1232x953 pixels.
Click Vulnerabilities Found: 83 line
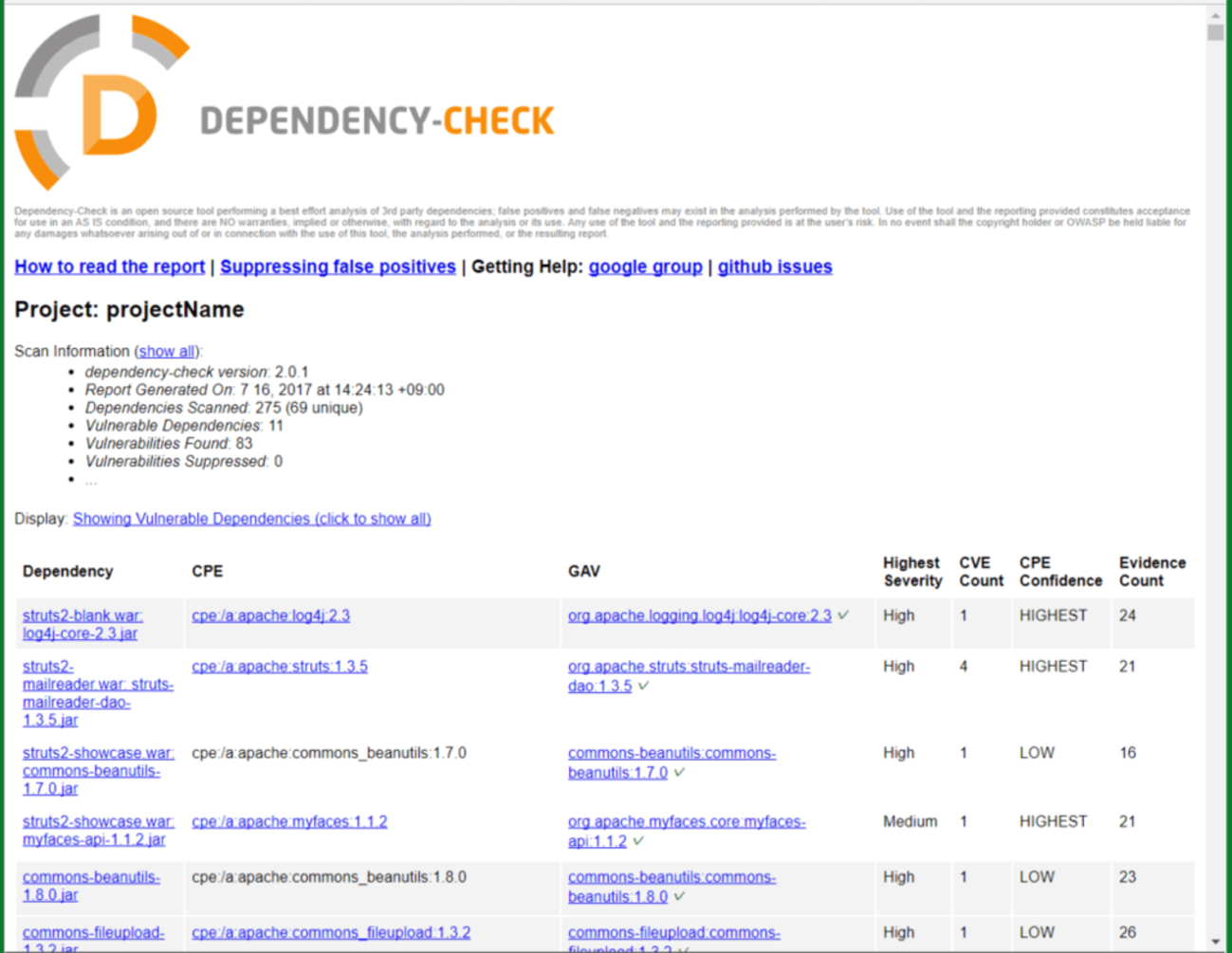pyautogui.click(x=169, y=444)
